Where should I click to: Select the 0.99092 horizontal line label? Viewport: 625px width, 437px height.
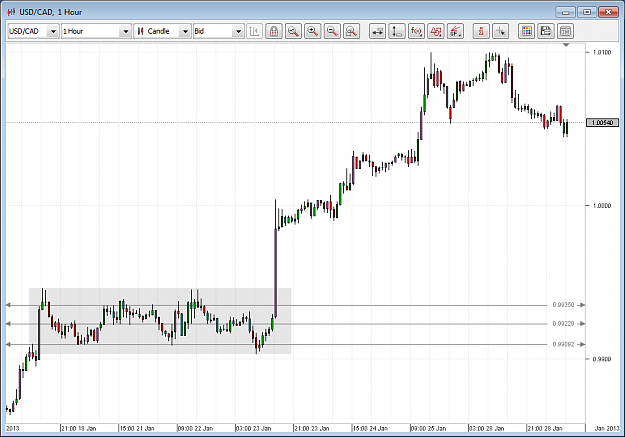pyautogui.click(x=563, y=344)
